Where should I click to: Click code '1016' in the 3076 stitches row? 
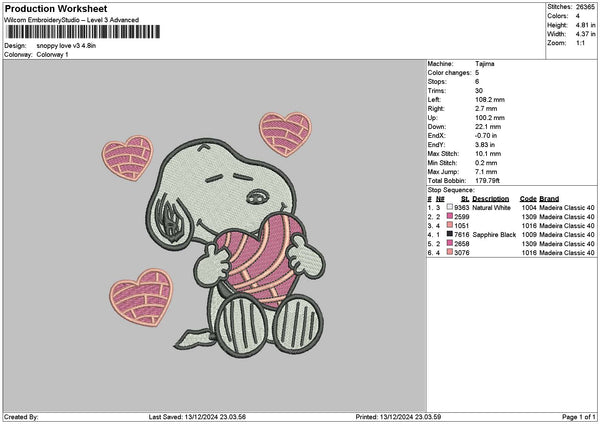[529, 253]
